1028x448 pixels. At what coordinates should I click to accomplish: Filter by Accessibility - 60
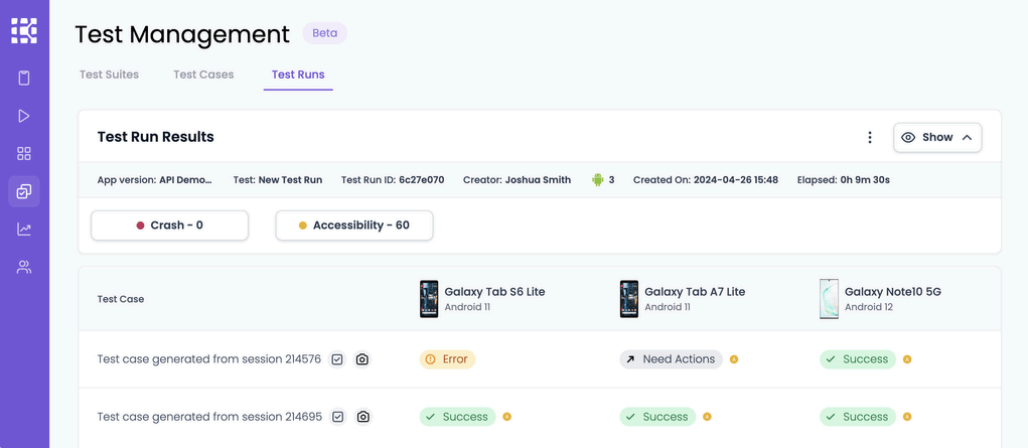(x=354, y=226)
